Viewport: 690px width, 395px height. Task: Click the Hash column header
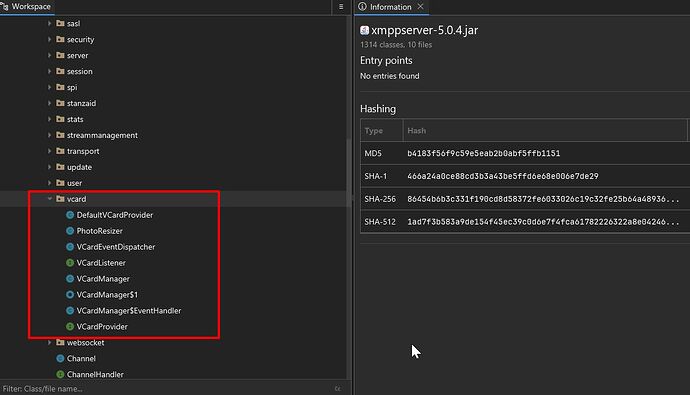point(545,130)
